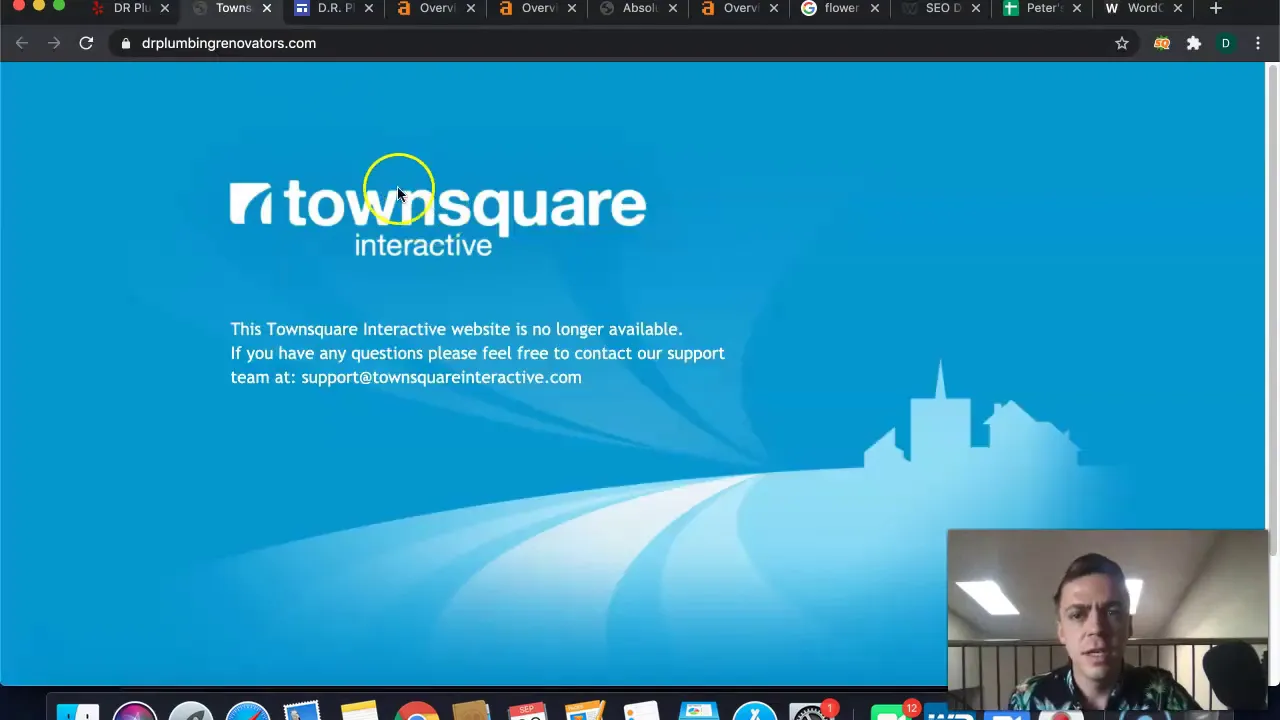1280x720 pixels.
Task: Select the Towns tab
Action: click(x=233, y=8)
